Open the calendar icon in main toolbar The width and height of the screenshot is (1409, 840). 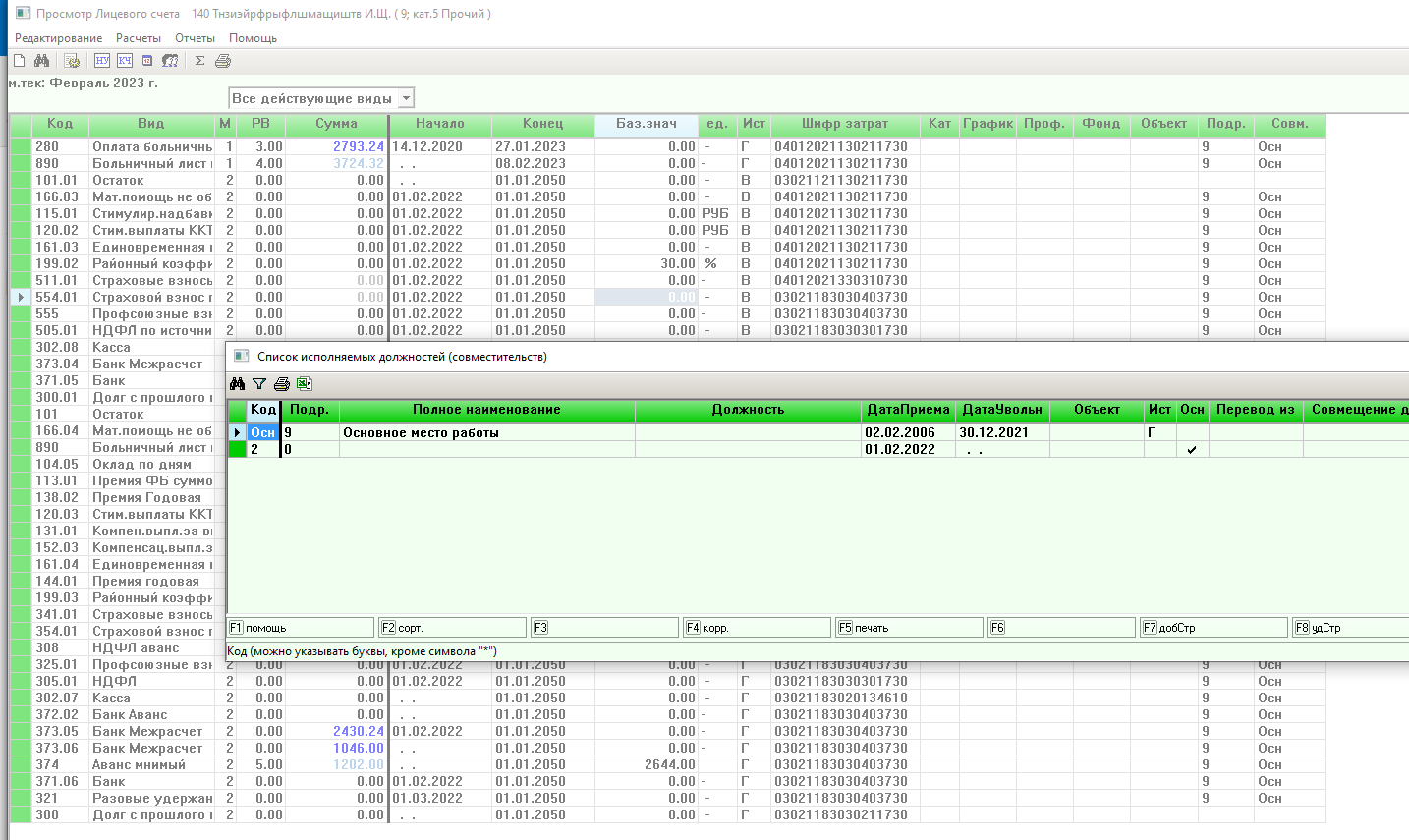147,61
